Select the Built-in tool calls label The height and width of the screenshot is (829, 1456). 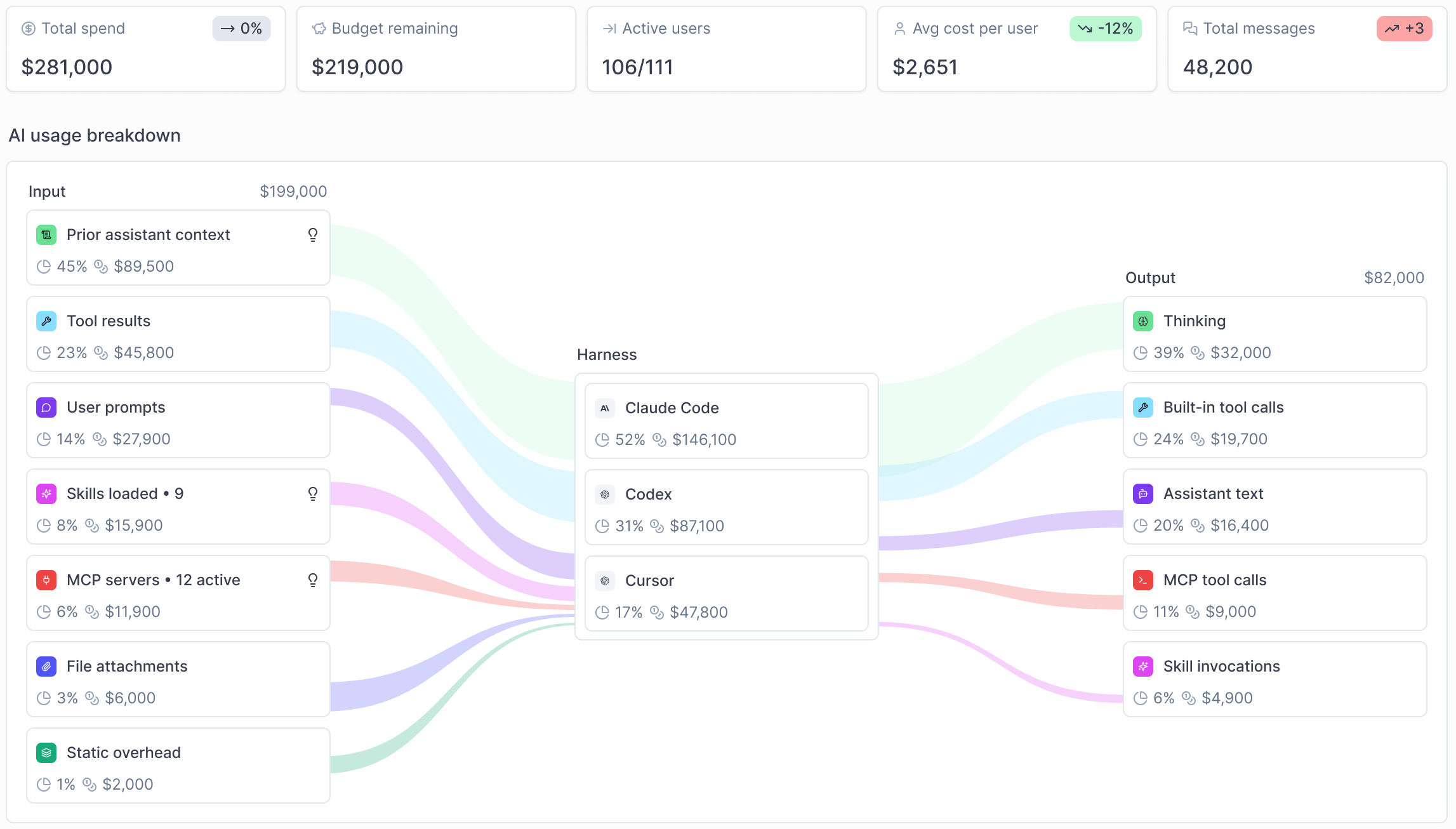[1223, 408]
